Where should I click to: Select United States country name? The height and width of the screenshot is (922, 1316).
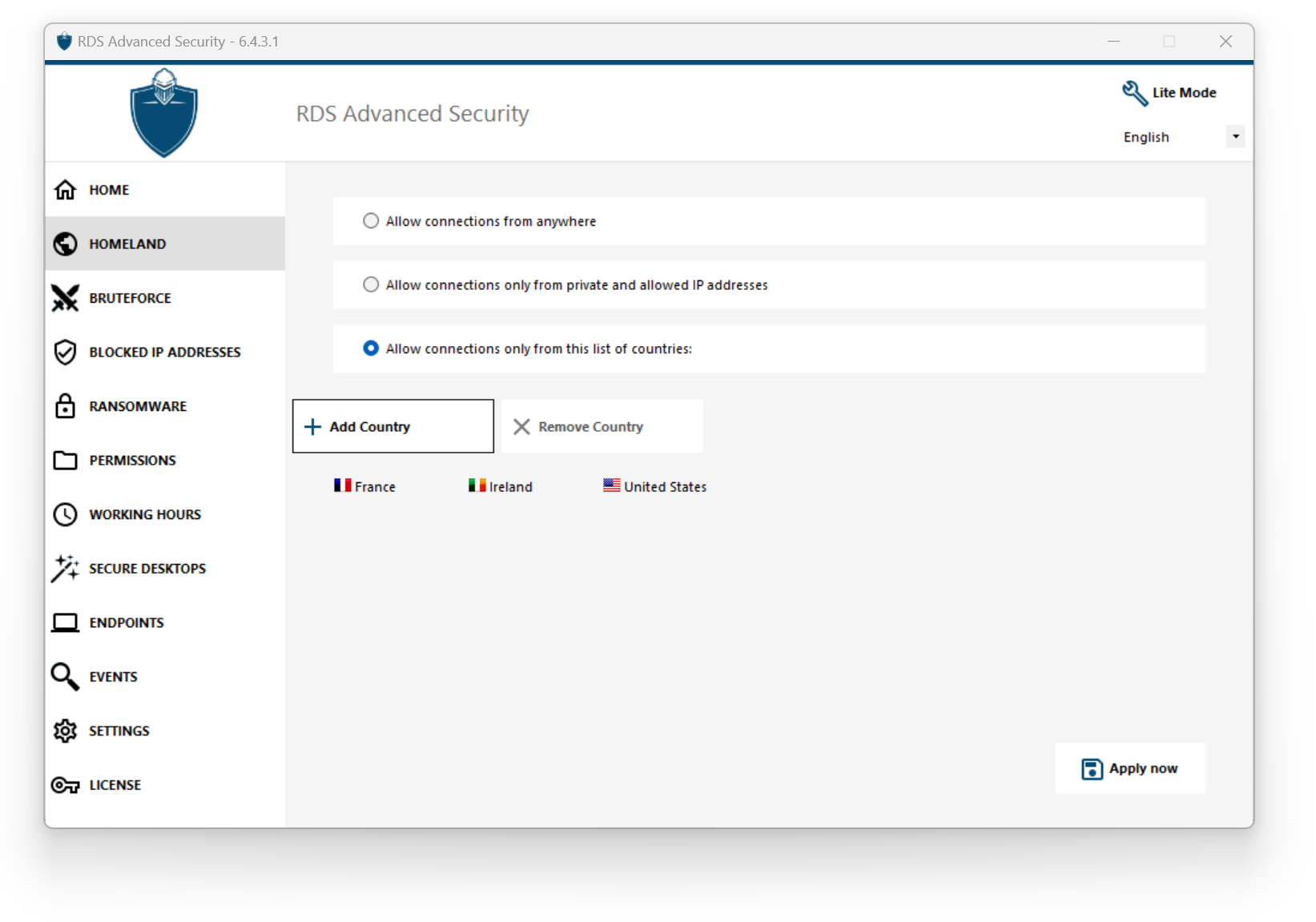click(x=665, y=486)
